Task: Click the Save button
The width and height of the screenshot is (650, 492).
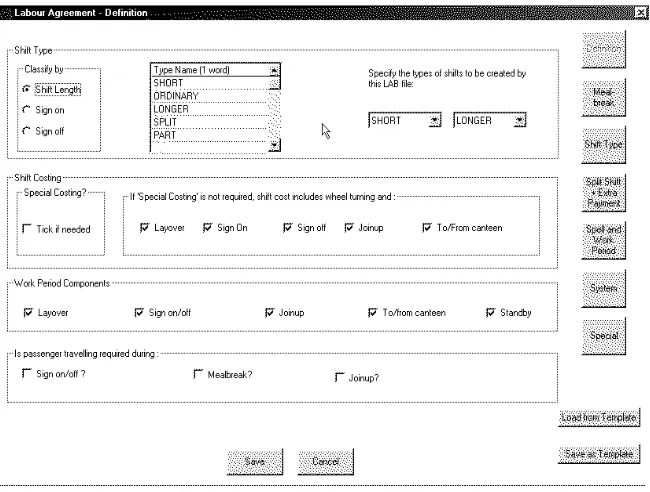Action: click(x=255, y=461)
